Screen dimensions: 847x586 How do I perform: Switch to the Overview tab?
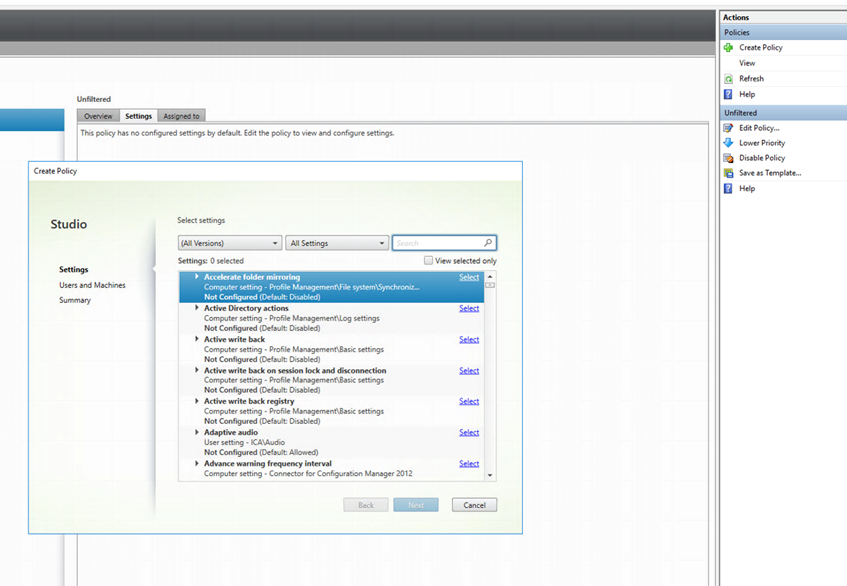[x=98, y=116]
